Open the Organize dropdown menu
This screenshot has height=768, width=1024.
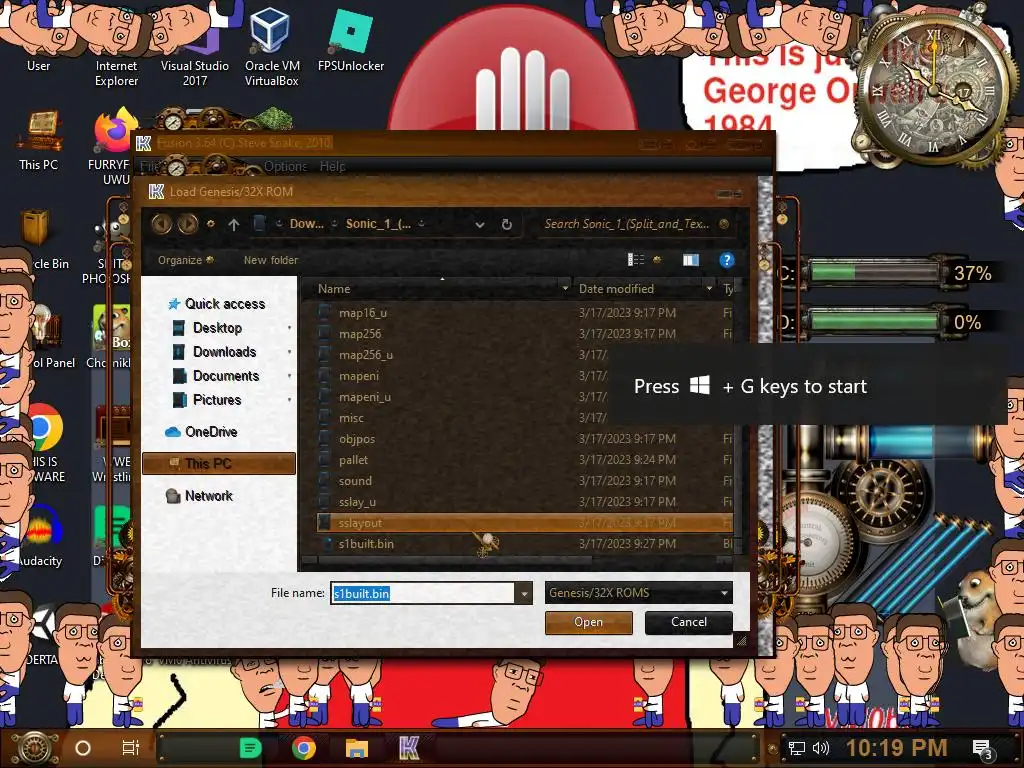pos(185,260)
